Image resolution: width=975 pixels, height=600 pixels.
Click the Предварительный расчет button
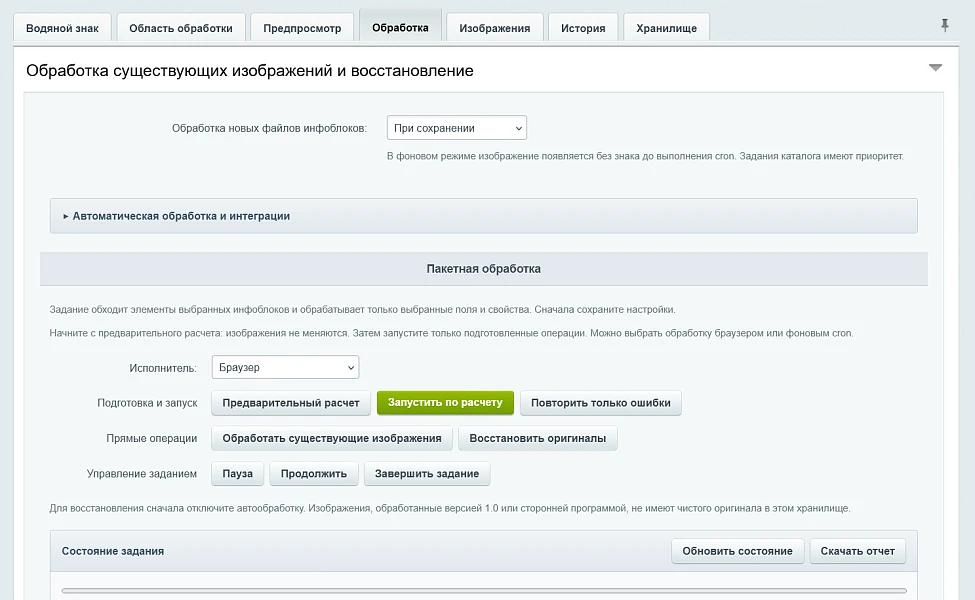[x=291, y=403]
